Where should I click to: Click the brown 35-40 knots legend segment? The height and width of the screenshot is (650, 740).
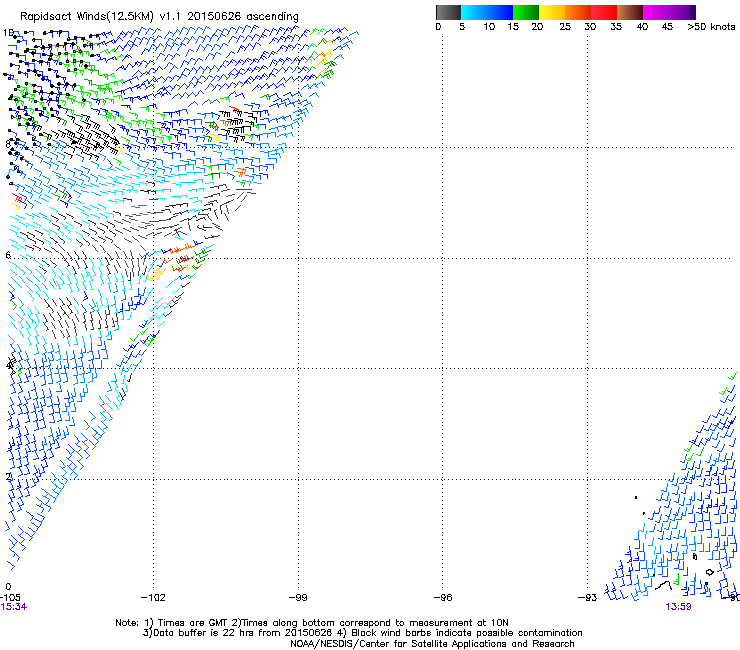(630, 12)
